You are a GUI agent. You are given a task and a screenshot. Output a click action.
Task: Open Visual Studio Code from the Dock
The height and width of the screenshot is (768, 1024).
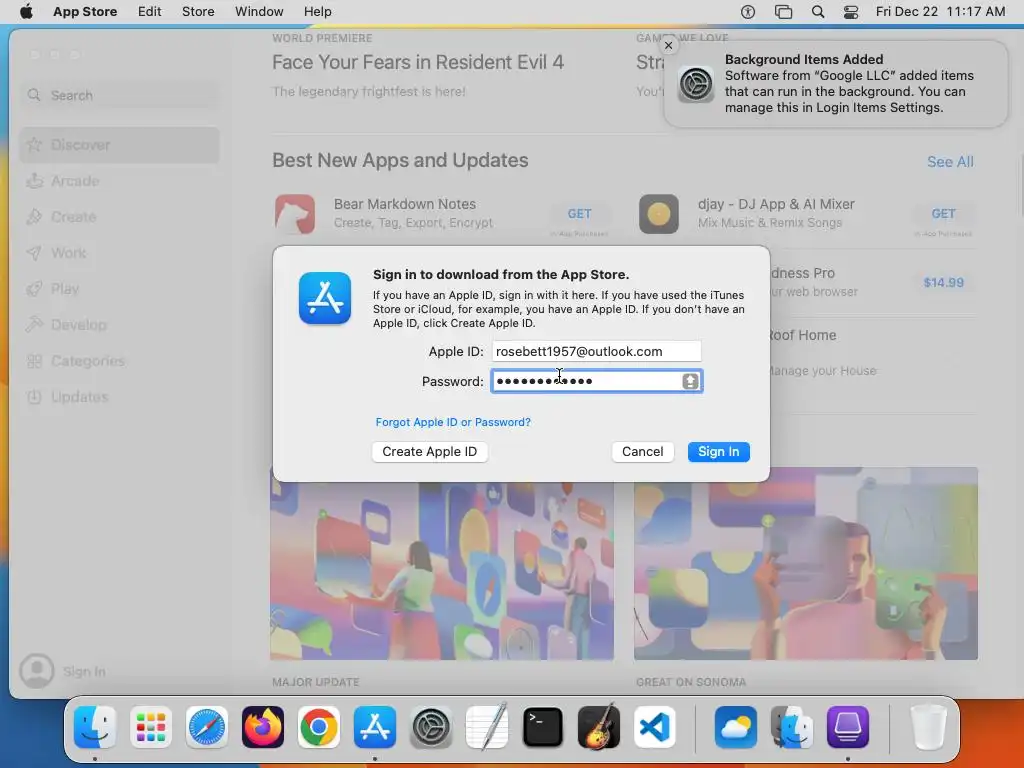[x=655, y=727]
